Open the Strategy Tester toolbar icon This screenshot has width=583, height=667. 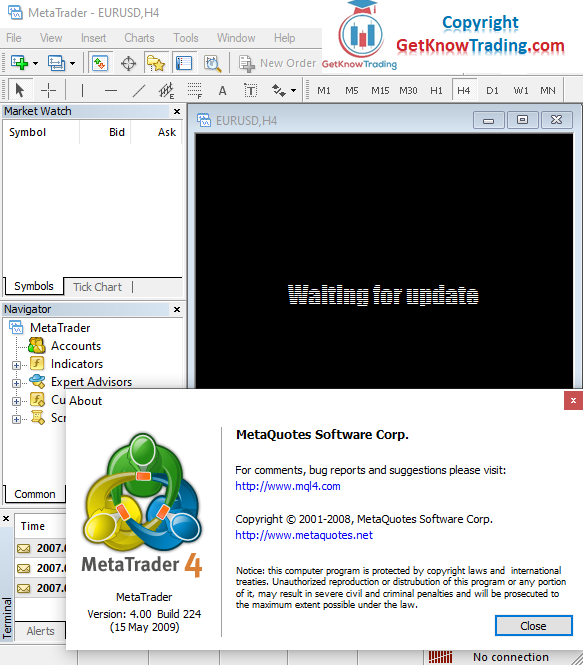click(x=212, y=63)
